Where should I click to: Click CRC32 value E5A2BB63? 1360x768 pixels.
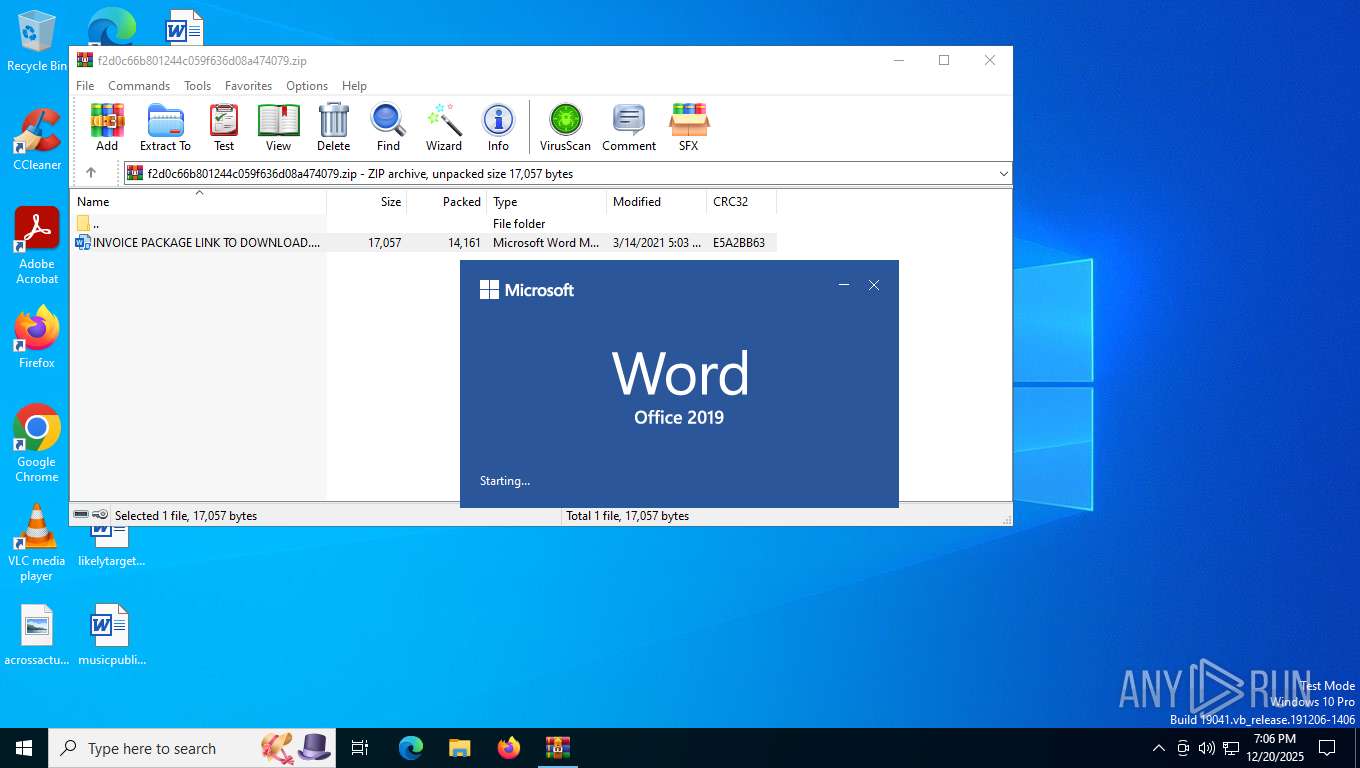(x=739, y=243)
